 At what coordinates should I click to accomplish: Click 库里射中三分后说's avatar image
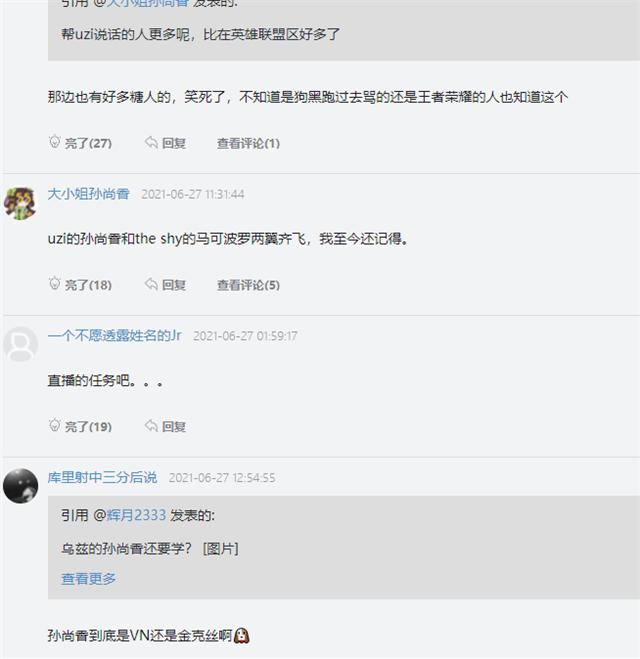[x=20, y=486]
